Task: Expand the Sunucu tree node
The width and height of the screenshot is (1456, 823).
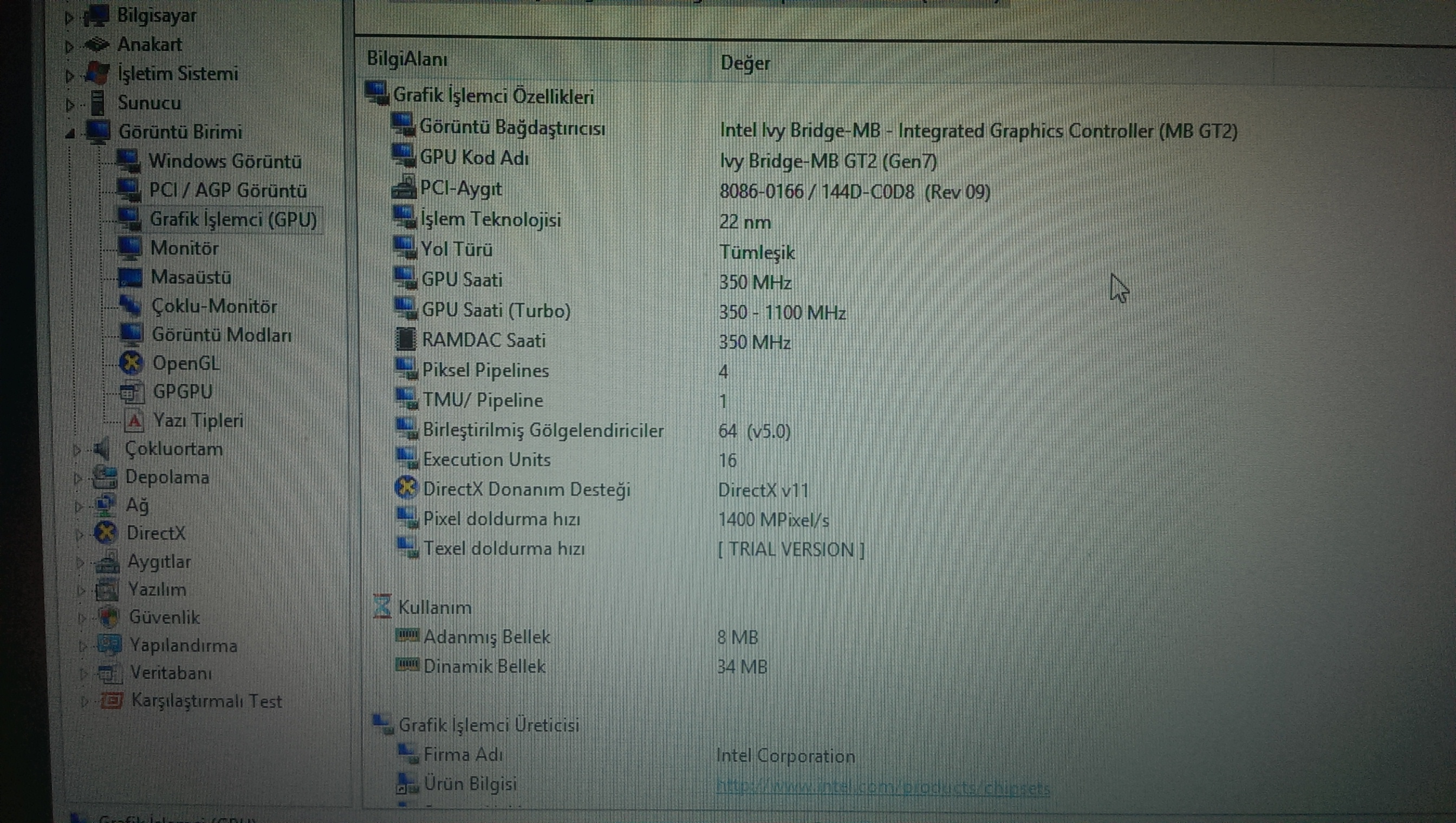Action: pos(69,104)
